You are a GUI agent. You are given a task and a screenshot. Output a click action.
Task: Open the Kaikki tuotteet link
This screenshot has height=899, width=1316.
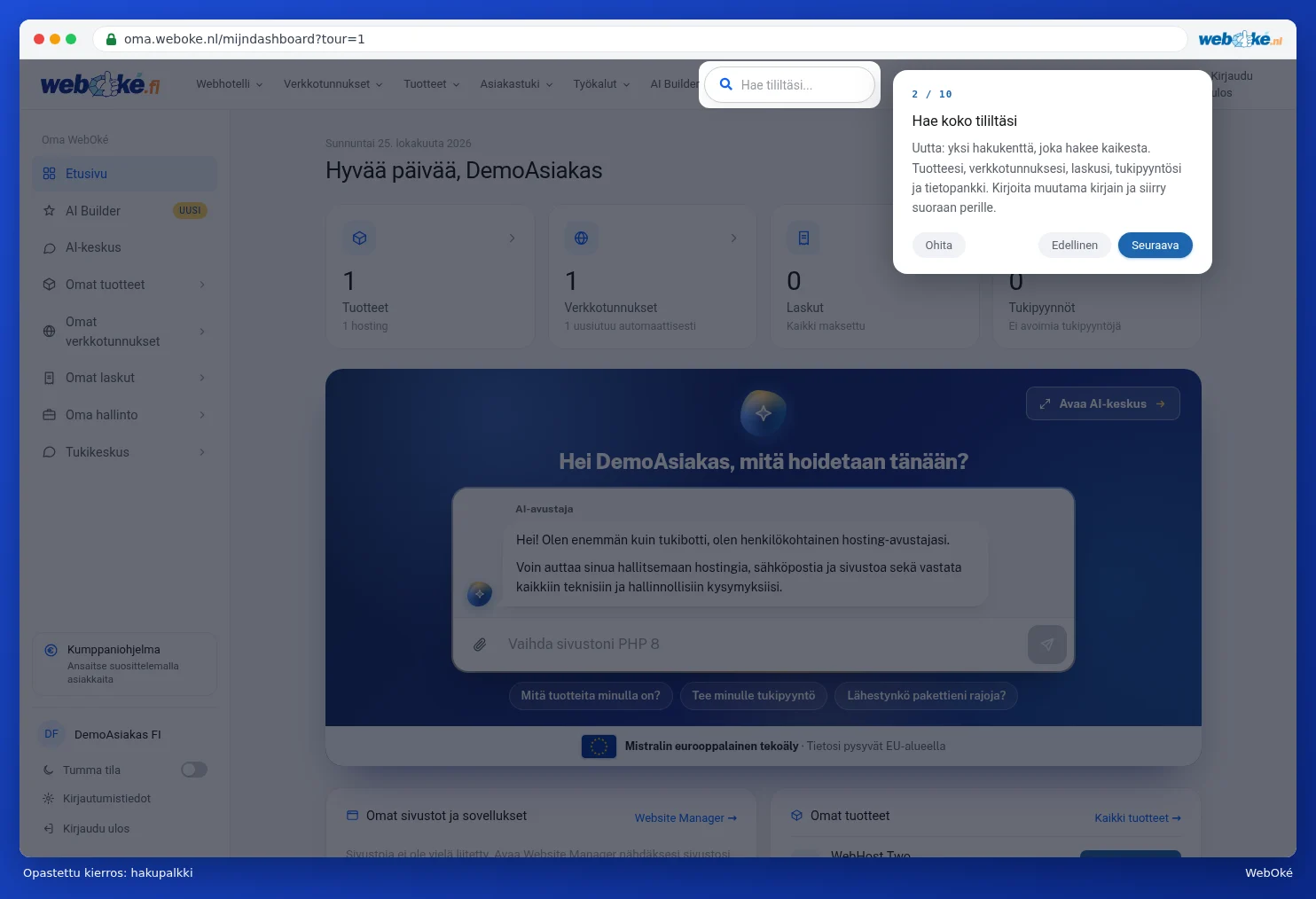[1138, 818]
